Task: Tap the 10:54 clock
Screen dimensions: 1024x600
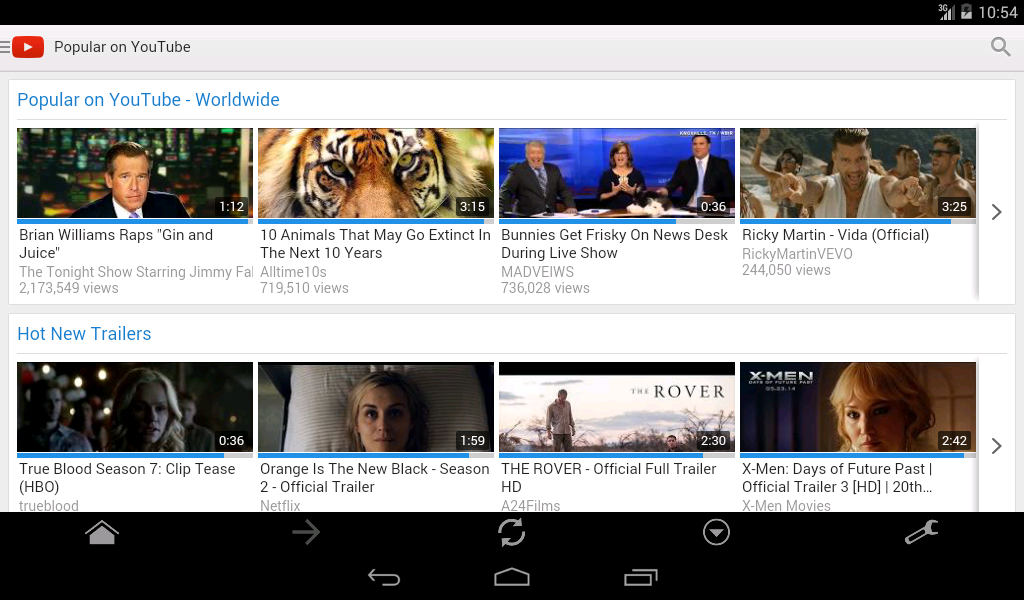Action: 998,12
